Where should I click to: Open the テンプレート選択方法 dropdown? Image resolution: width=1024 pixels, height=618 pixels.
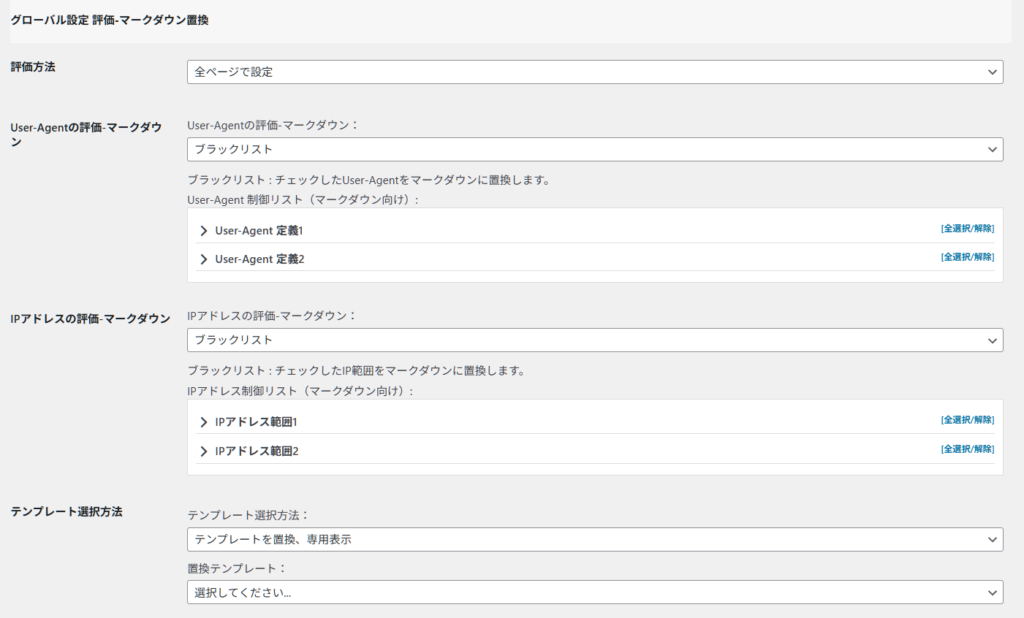click(594, 539)
